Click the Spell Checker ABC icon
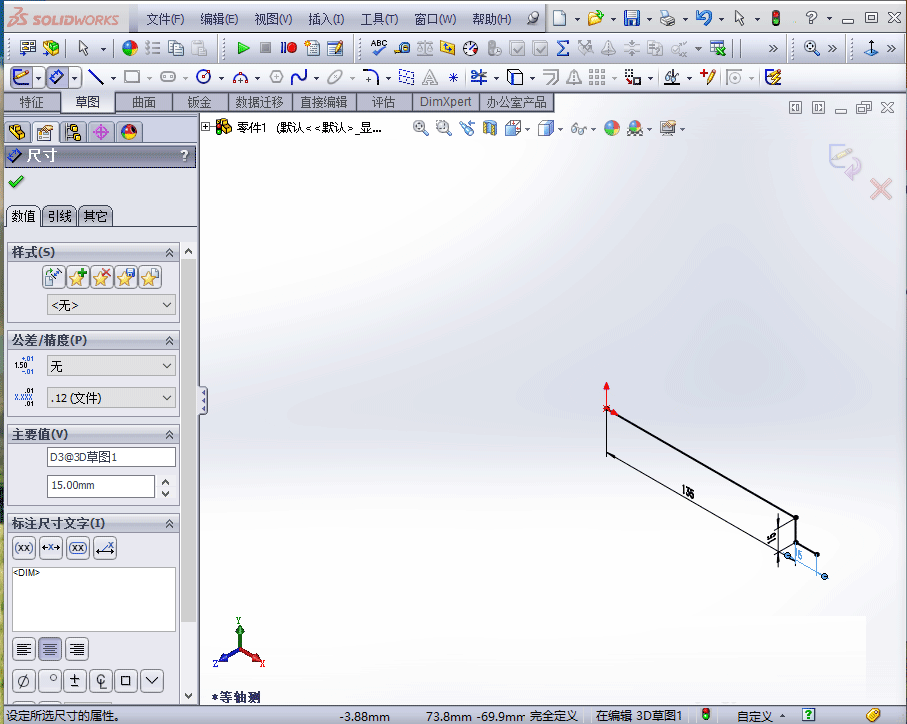Viewport: 907px width, 724px height. click(x=378, y=47)
